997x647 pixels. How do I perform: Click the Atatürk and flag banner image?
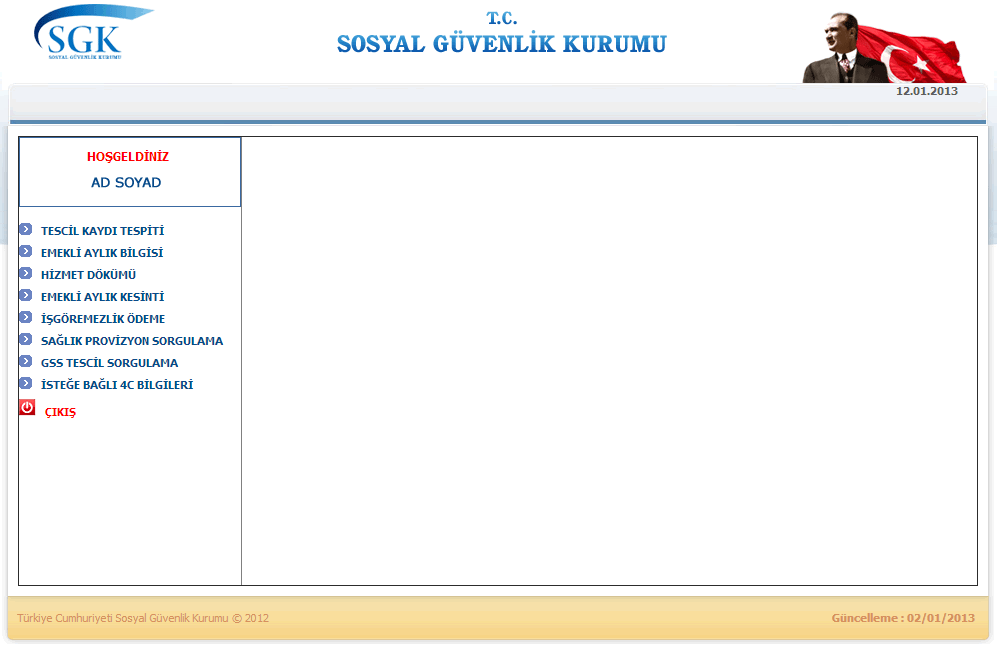(x=884, y=48)
